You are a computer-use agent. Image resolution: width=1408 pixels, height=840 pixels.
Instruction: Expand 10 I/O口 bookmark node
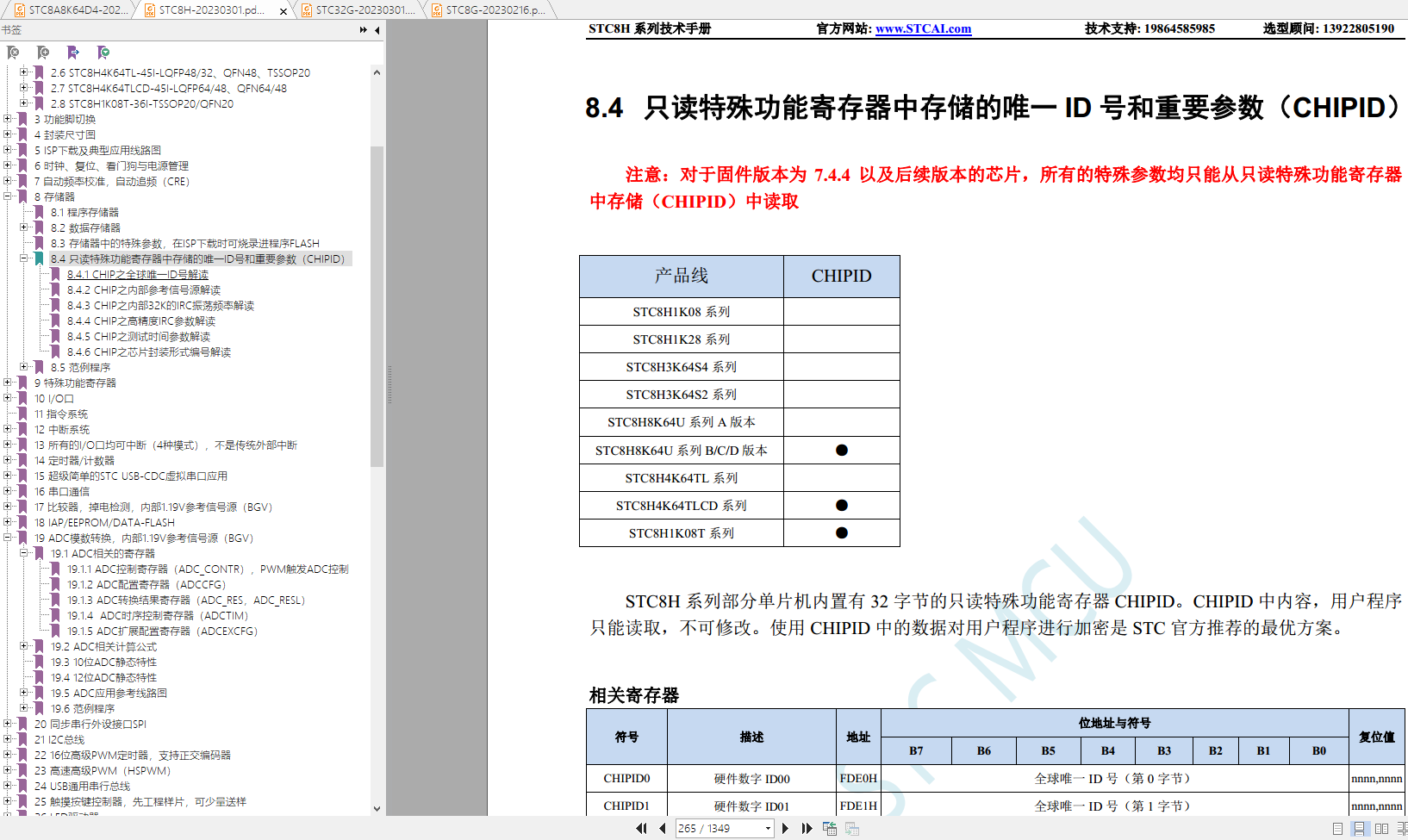pos(8,398)
